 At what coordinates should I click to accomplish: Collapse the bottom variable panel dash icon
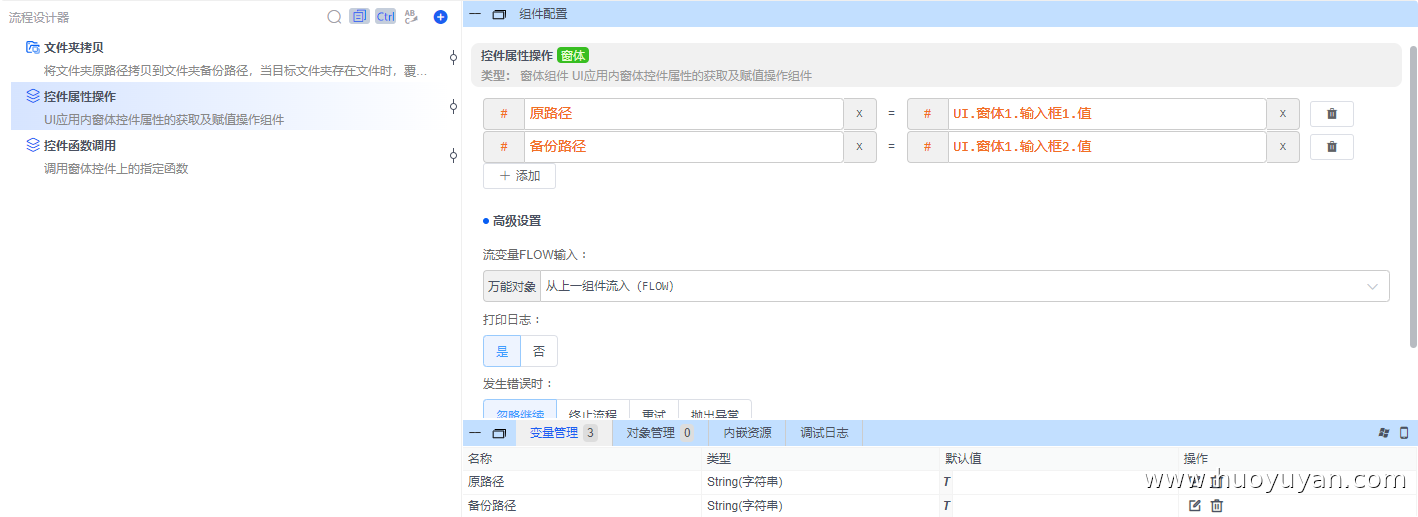[475, 433]
